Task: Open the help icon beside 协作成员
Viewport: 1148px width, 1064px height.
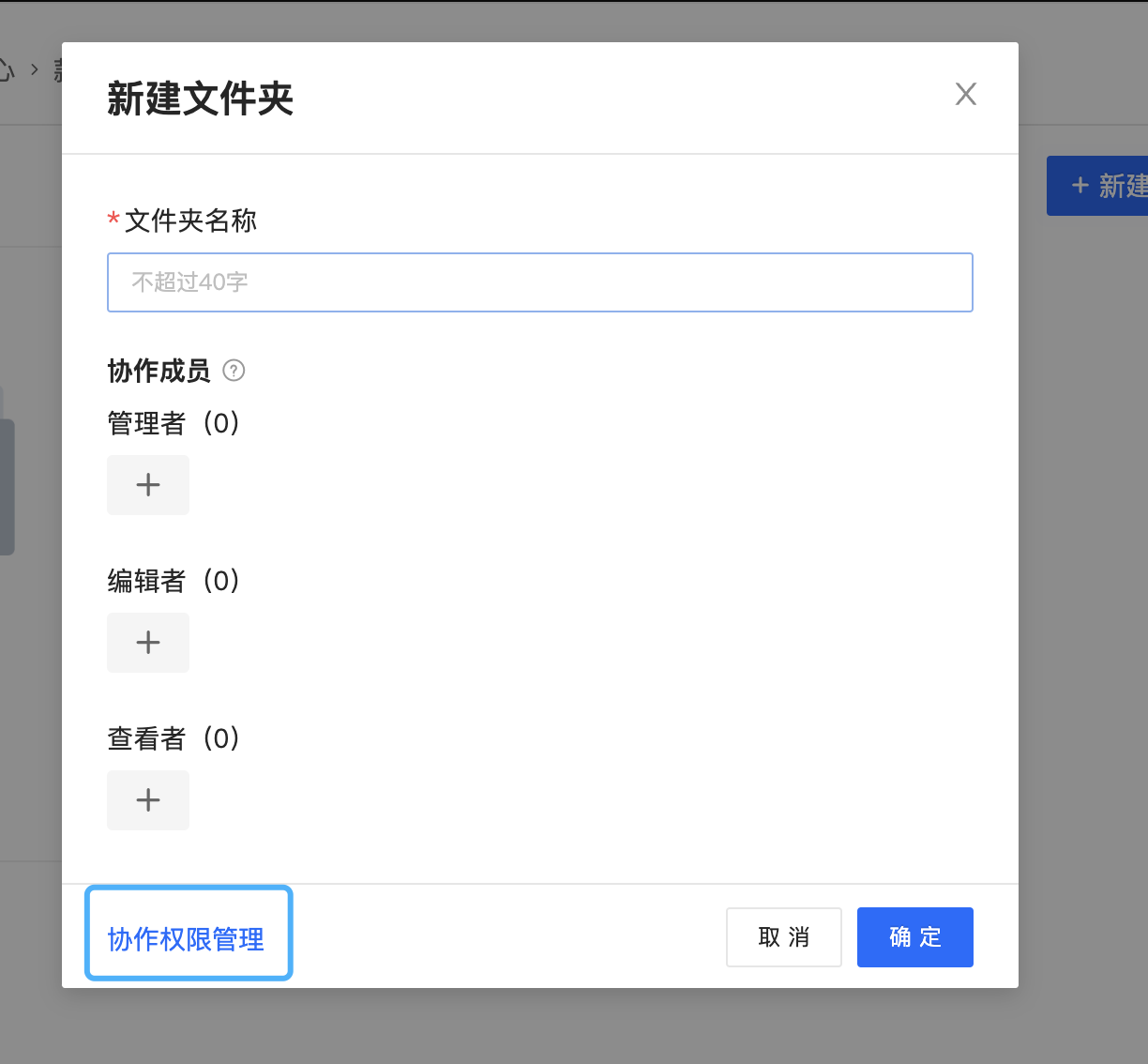Action: tap(234, 371)
